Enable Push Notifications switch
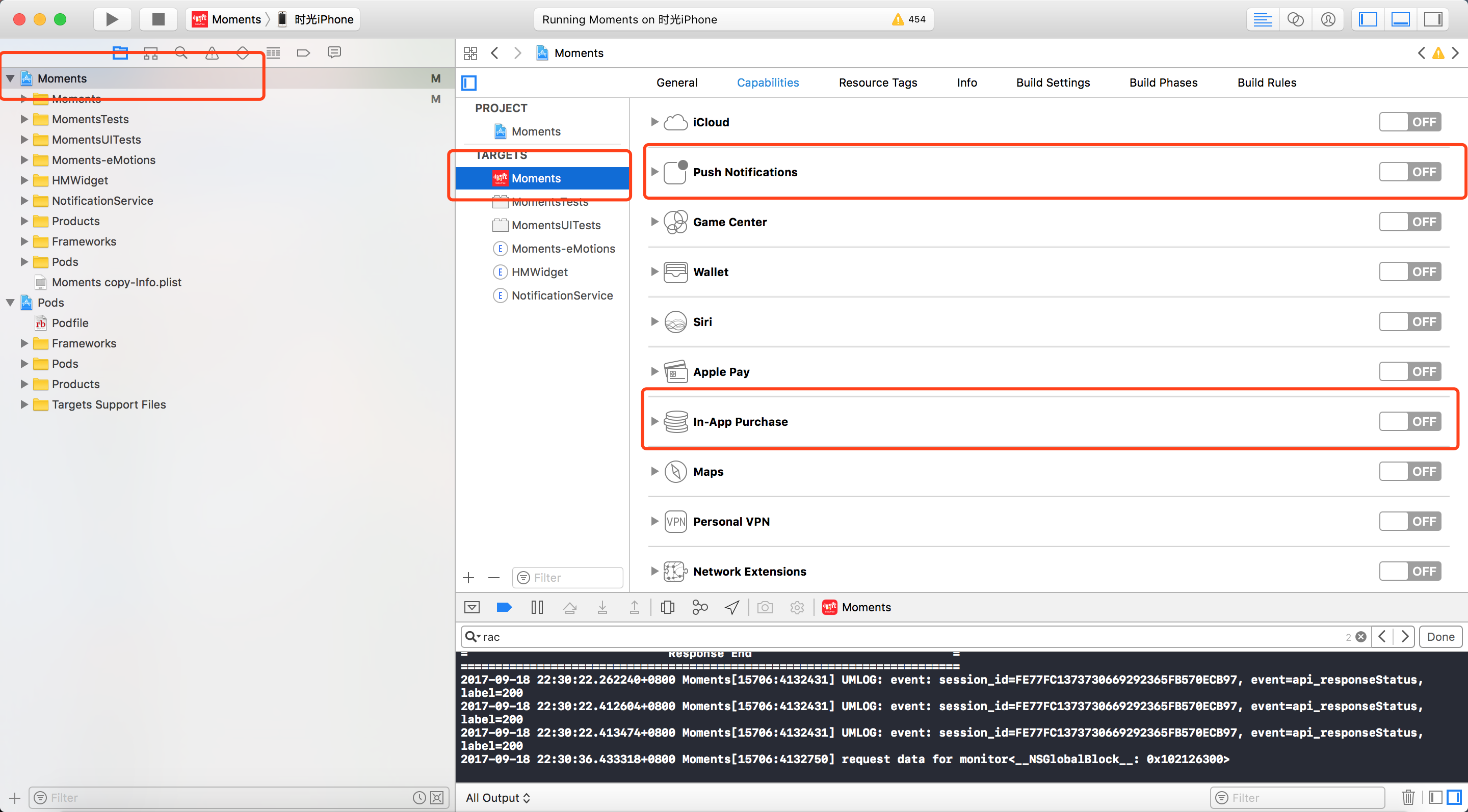1468x812 pixels. click(x=1410, y=172)
